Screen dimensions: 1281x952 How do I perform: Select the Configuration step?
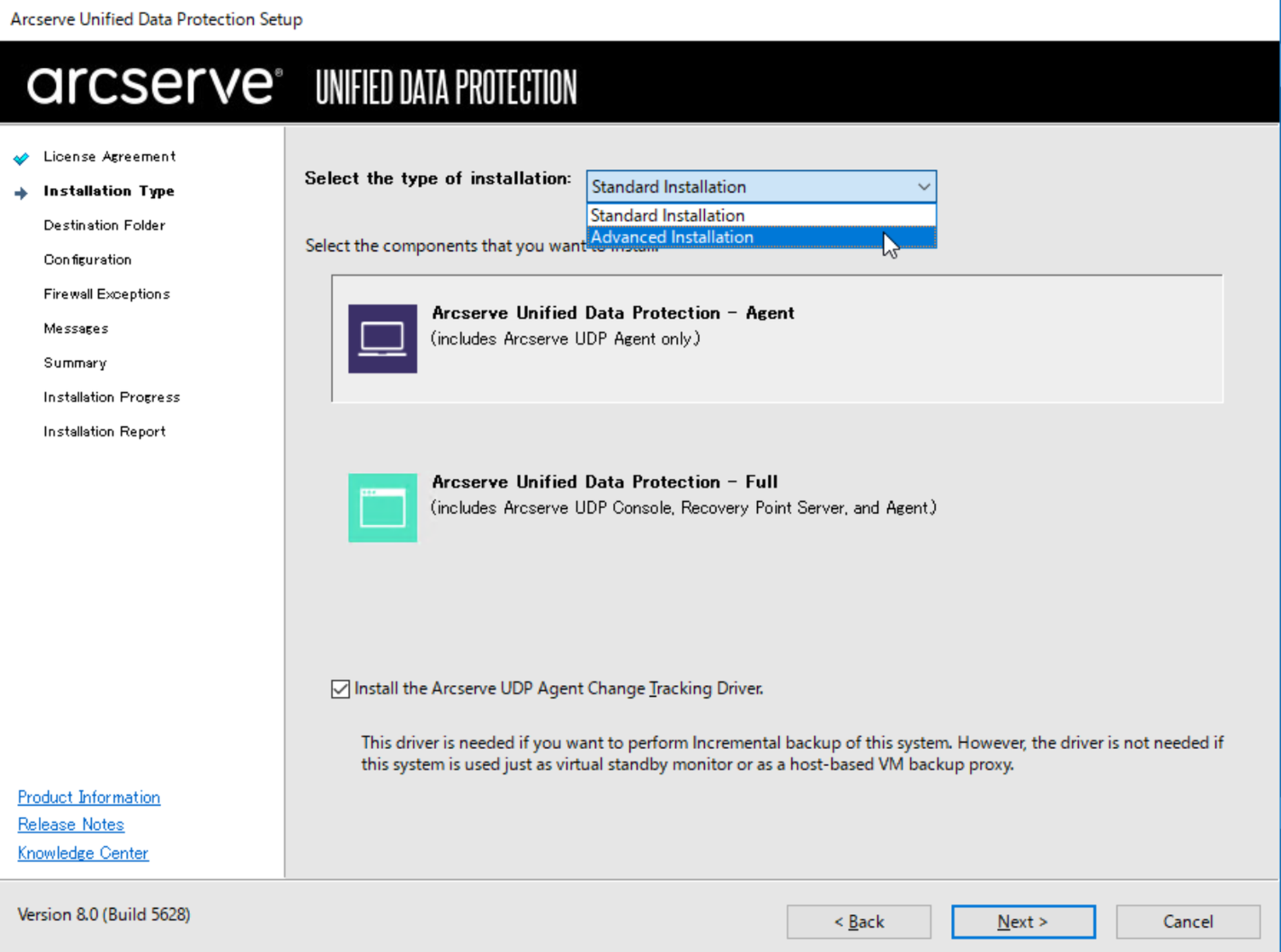pyautogui.click(x=88, y=259)
